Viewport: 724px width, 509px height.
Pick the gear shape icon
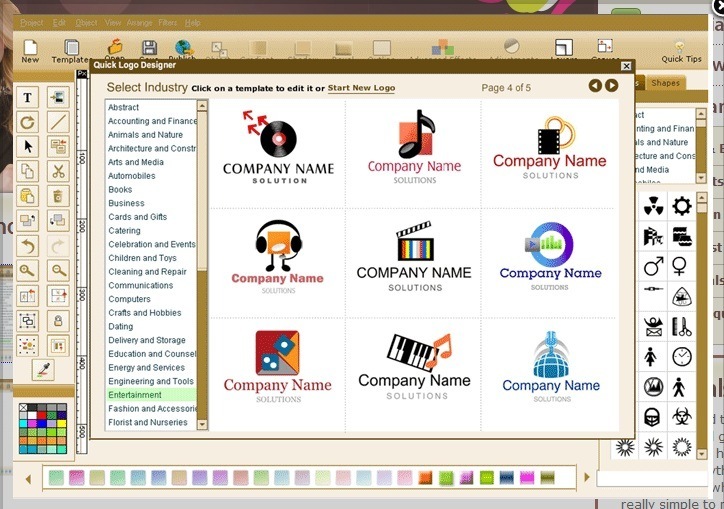(x=682, y=206)
